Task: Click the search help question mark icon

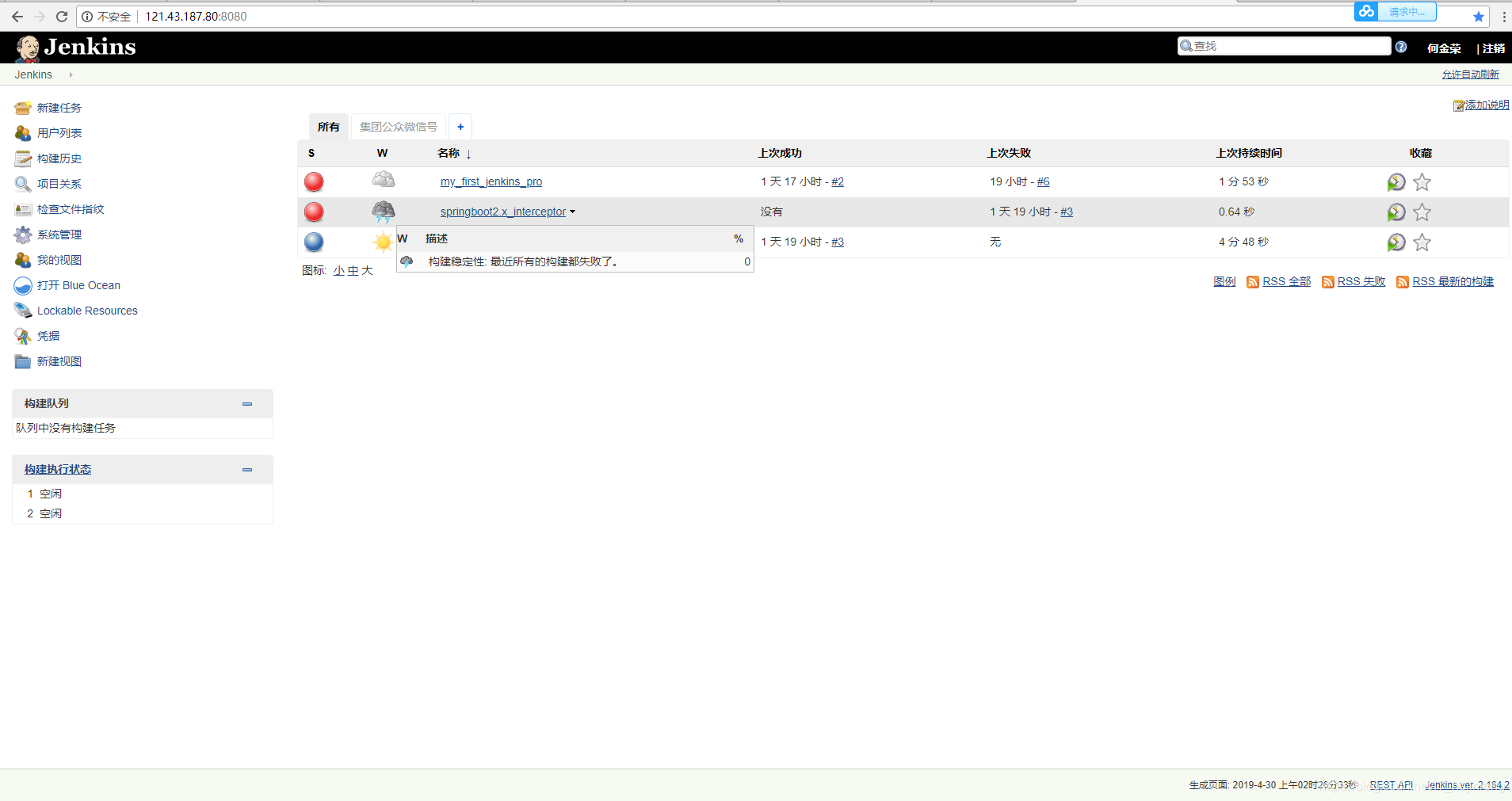Action: tap(1401, 47)
